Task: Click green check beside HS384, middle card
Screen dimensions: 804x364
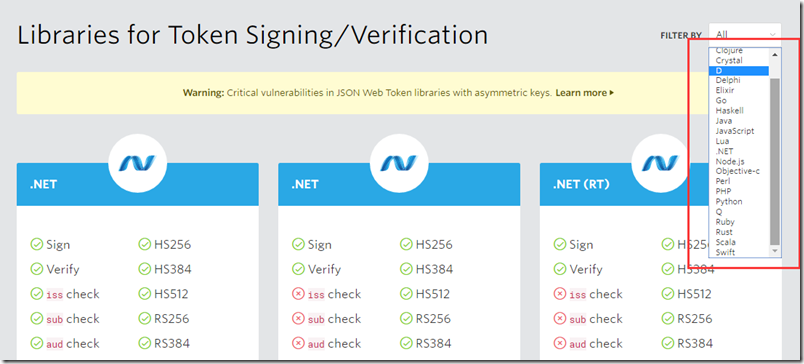Action: coord(406,269)
